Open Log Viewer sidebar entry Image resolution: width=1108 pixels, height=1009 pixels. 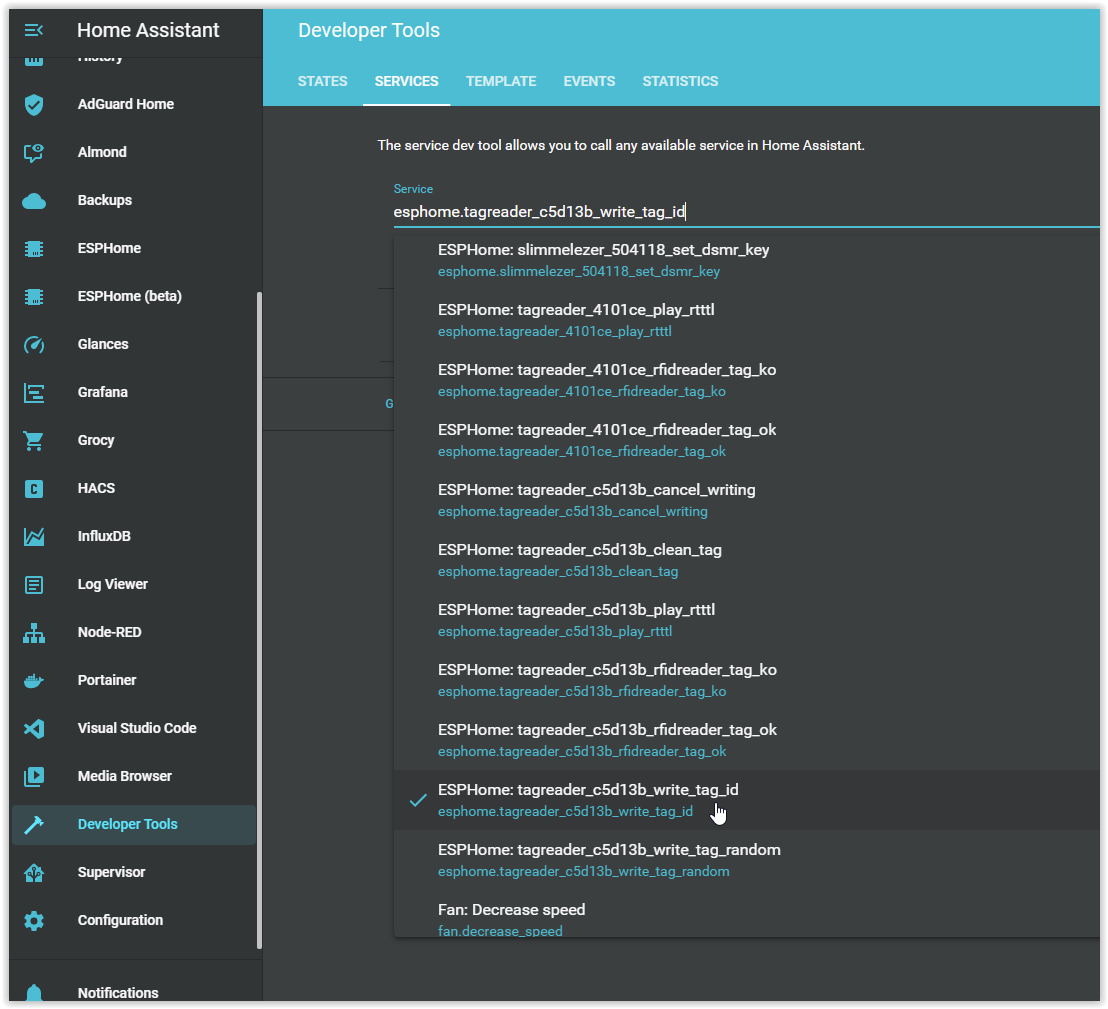pos(134,585)
